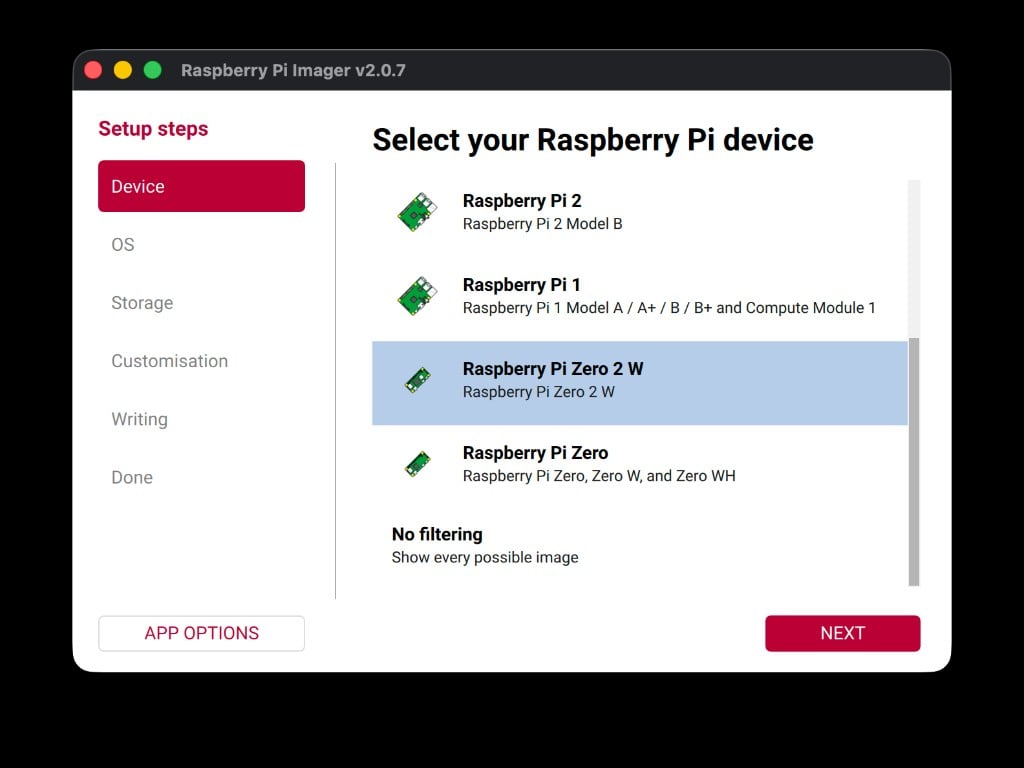Screen dimensions: 1024x768
Task: Click the bold 'Raspberry Pi Zero' title
Action: click(535, 453)
